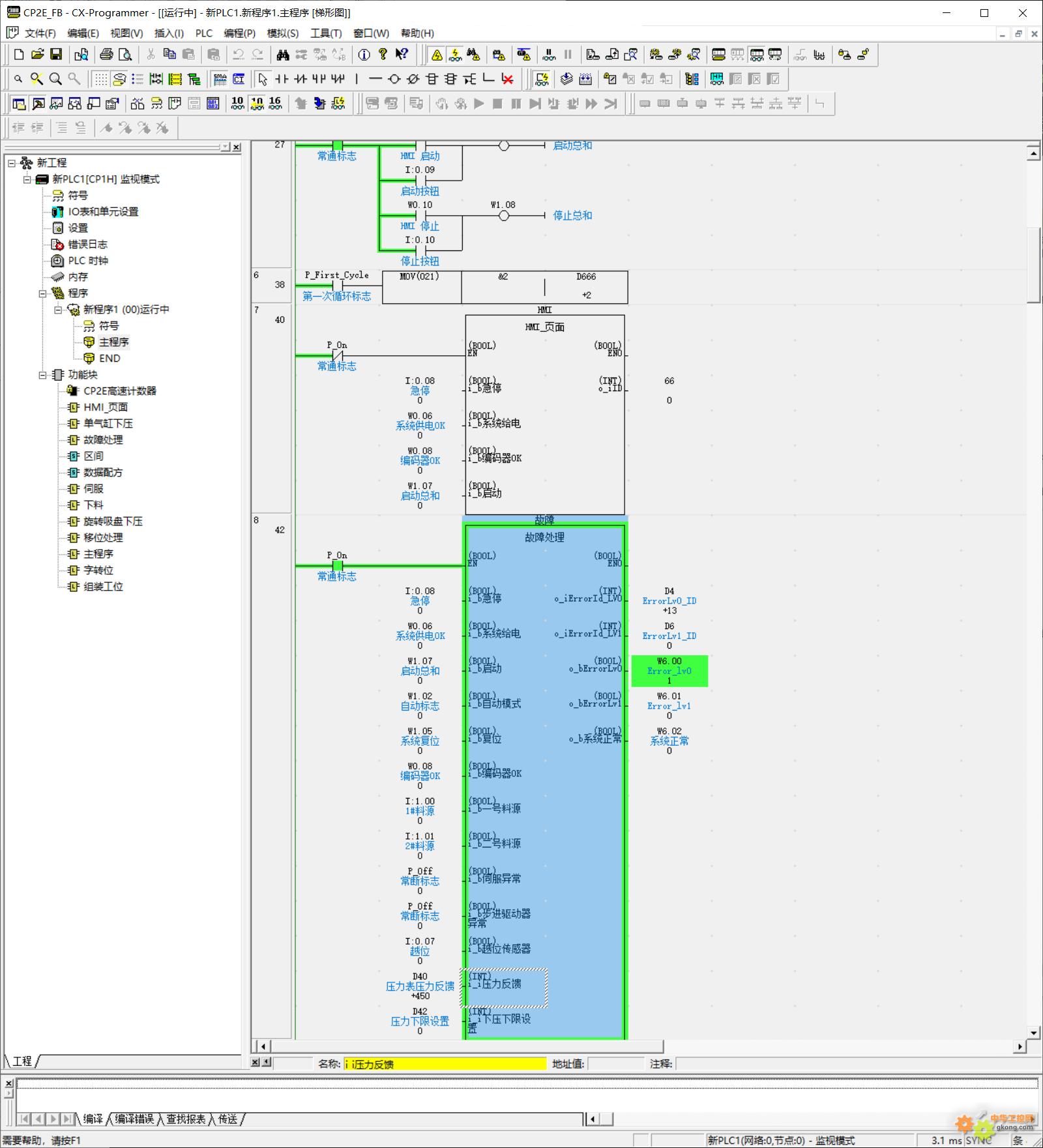Select the new PLC instruction tool

point(432,80)
